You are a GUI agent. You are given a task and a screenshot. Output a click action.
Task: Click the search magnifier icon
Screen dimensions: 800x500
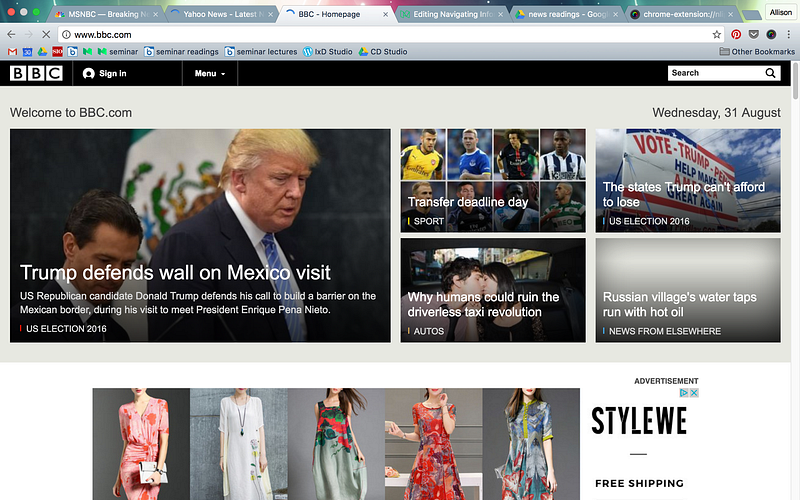tap(770, 73)
